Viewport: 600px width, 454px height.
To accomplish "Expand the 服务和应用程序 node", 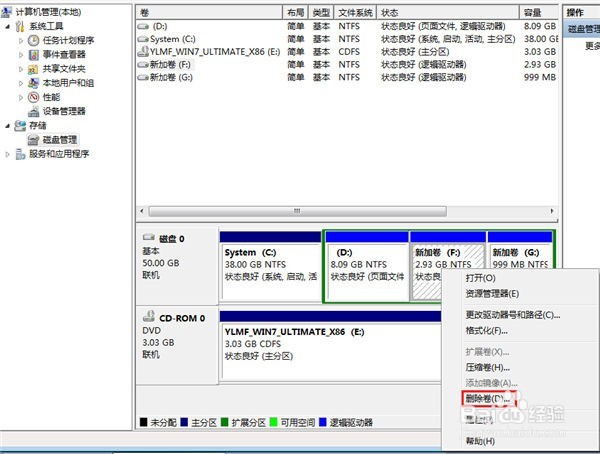I will click(8, 154).
